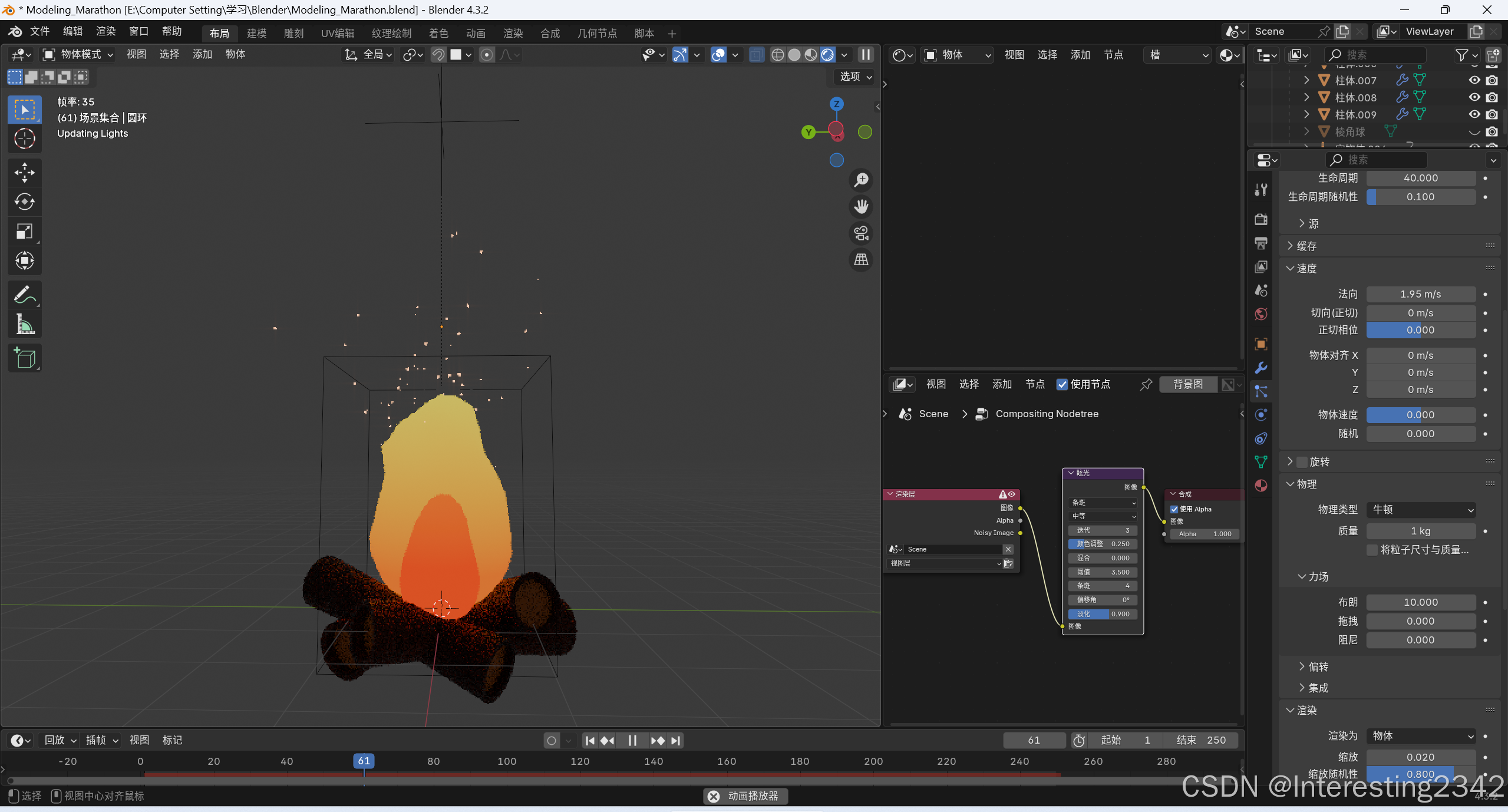The image size is (1508, 812).
Task: Adjust the 布朗 force slider
Action: pos(1420,602)
